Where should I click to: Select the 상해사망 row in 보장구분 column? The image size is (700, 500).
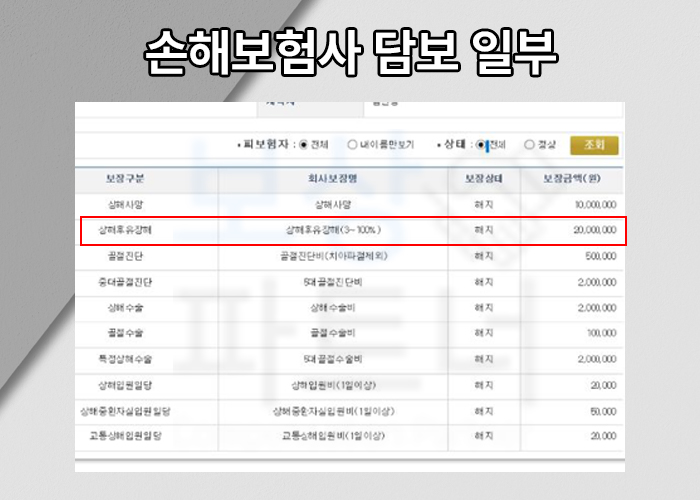coord(125,205)
